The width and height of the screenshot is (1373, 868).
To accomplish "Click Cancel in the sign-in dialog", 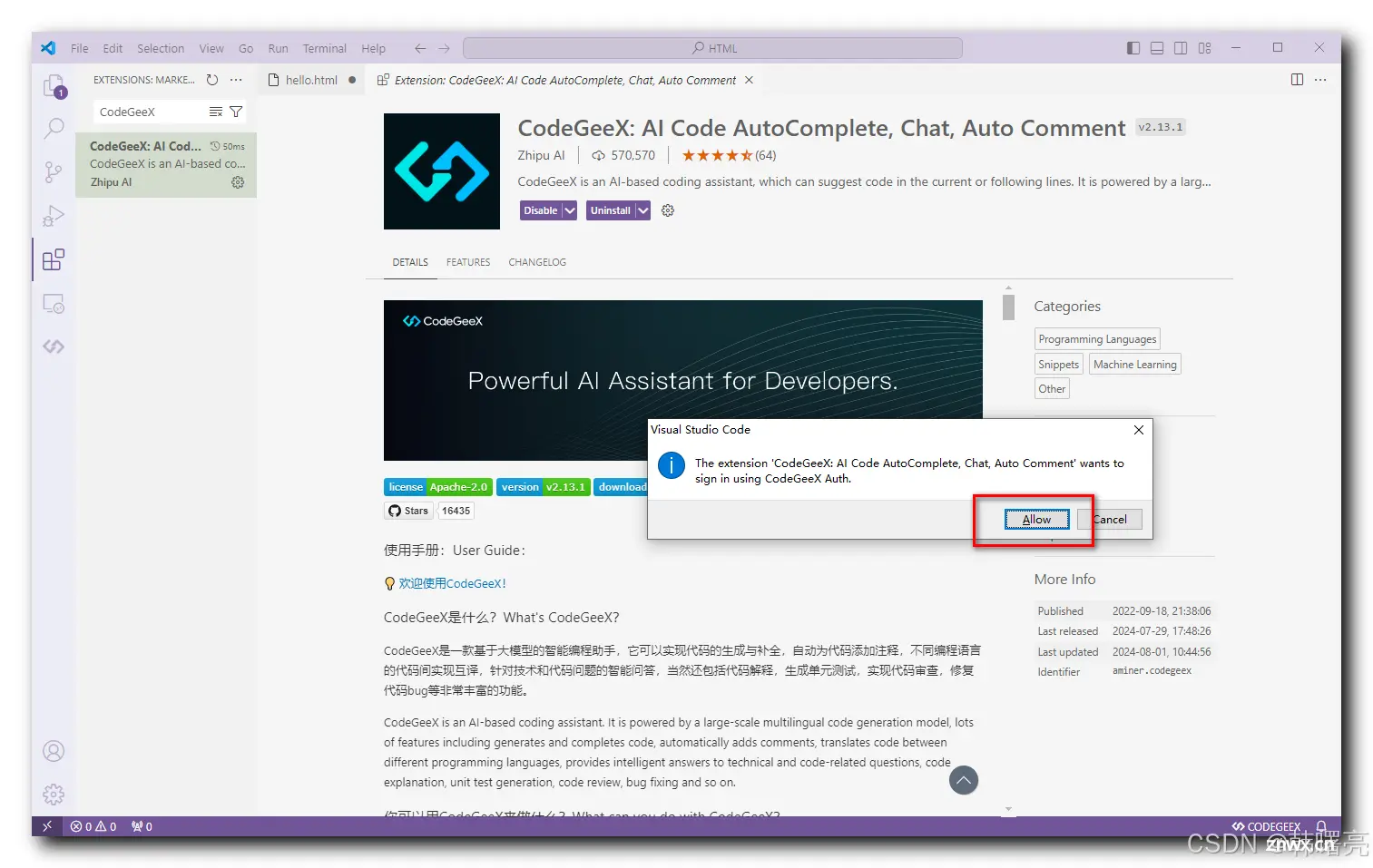I will pos(1110,519).
